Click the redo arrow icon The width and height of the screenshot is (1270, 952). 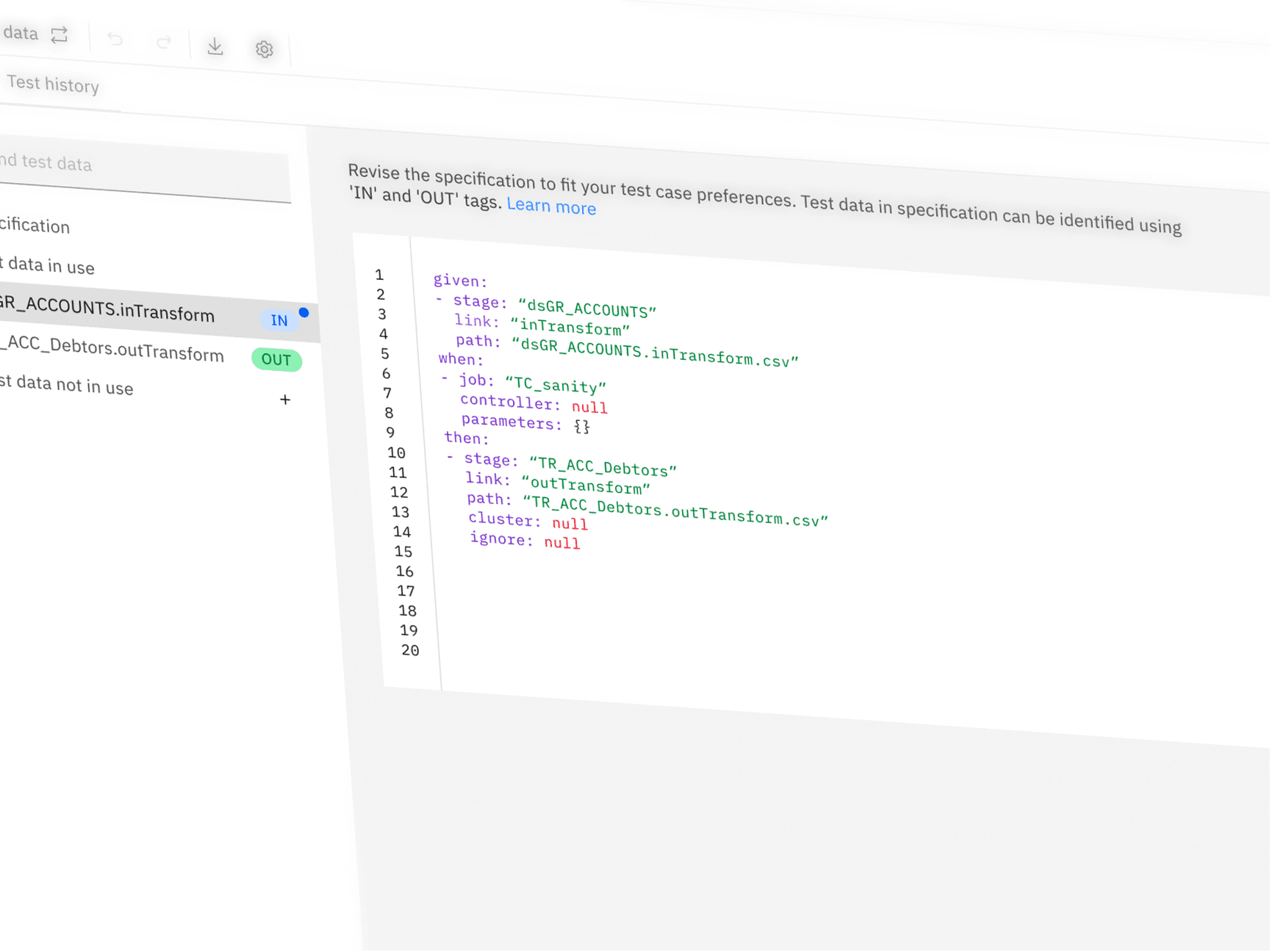point(163,43)
